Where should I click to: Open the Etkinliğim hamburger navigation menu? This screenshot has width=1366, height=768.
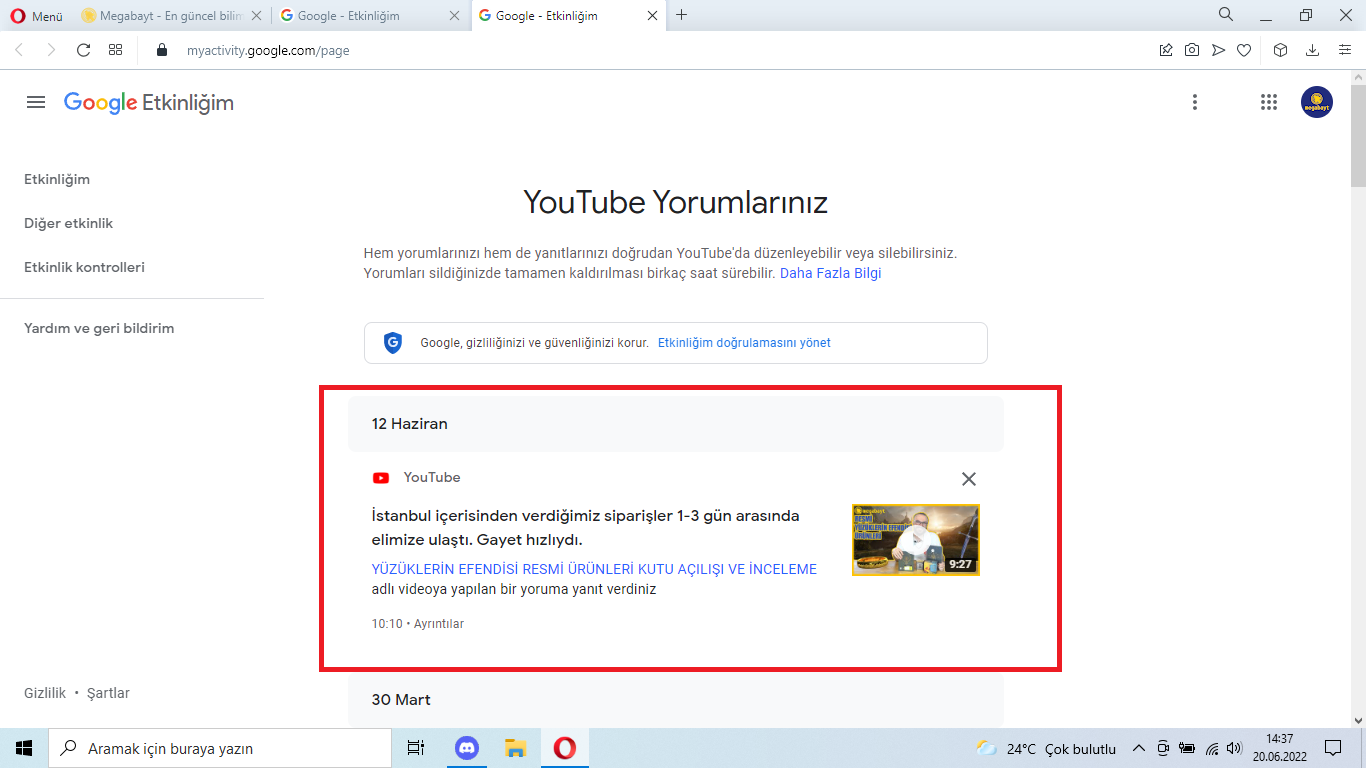[x=36, y=101]
